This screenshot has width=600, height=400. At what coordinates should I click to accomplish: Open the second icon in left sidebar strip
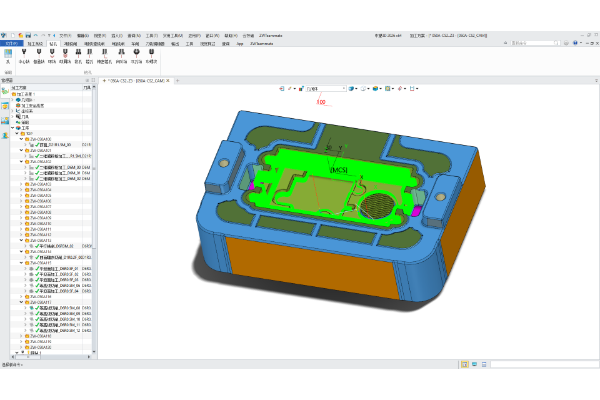pyautogui.click(x=5, y=104)
